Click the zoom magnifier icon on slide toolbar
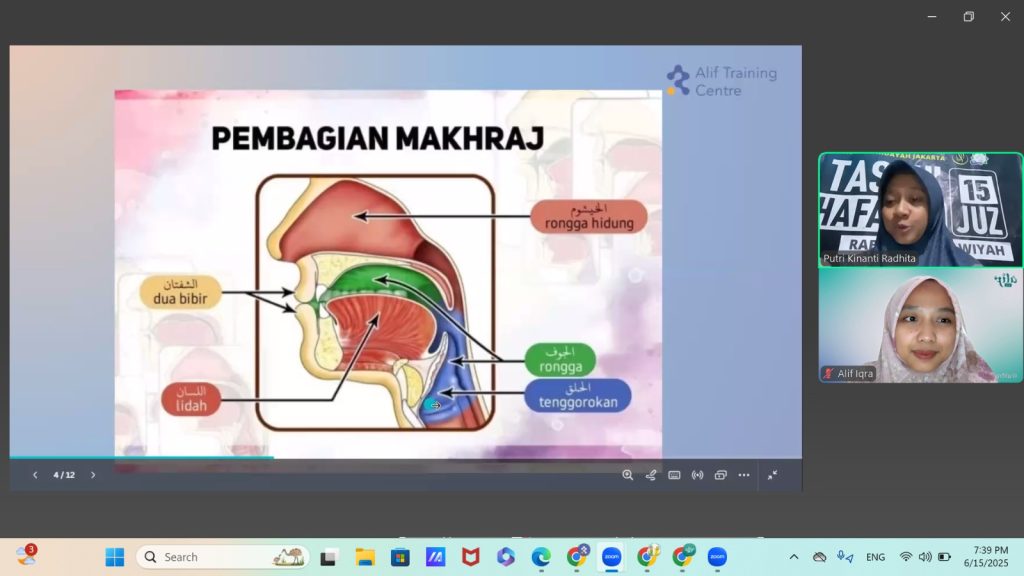1024x576 pixels. tap(628, 475)
